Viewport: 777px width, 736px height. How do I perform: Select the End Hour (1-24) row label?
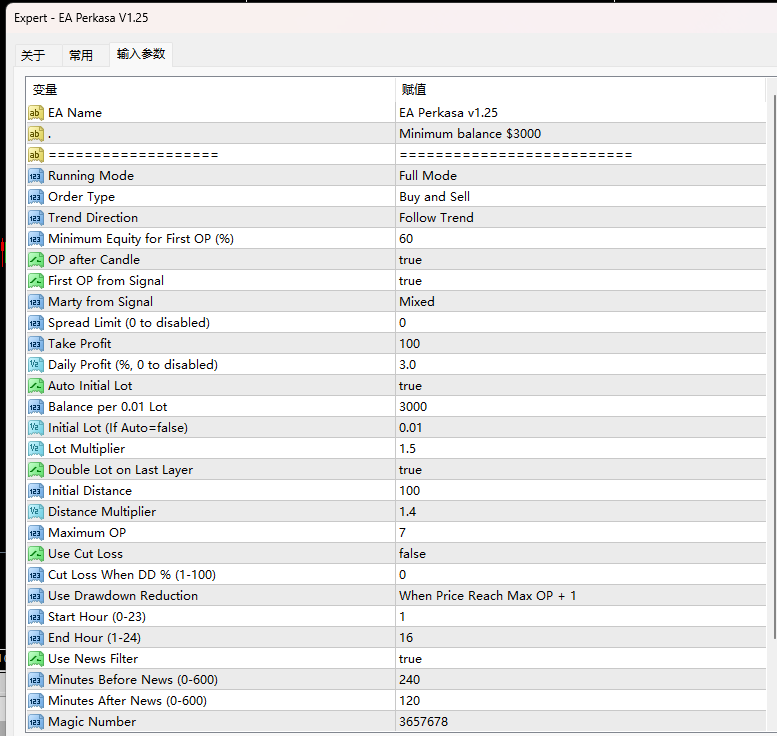click(x=95, y=638)
